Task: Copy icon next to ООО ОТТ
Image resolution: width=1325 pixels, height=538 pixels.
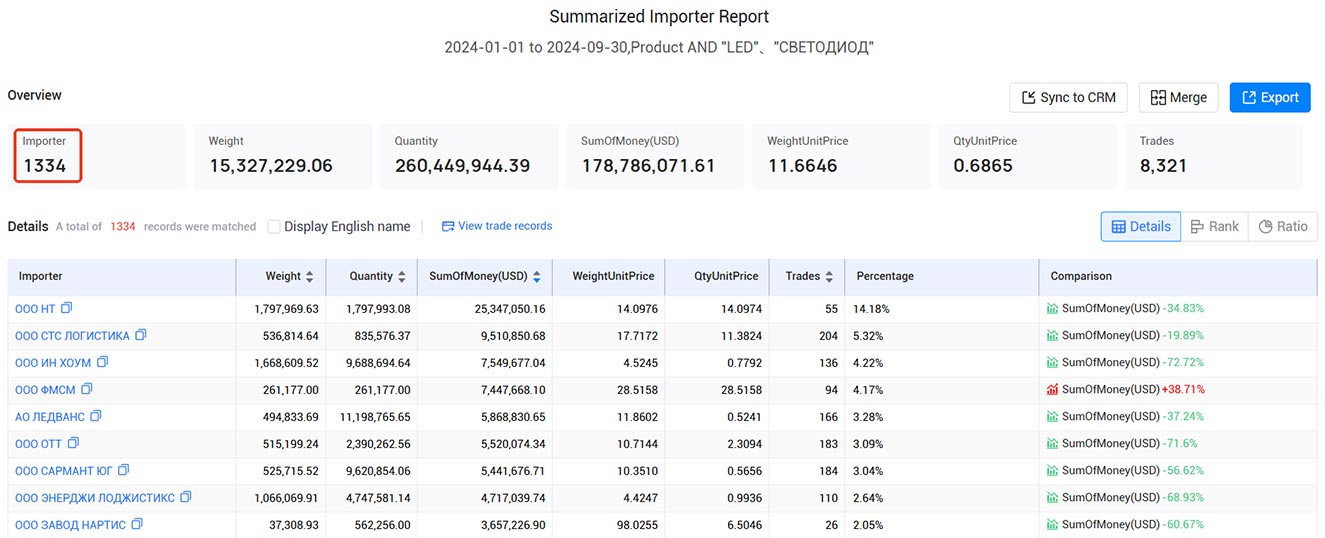Action: pyautogui.click(x=73, y=443)
